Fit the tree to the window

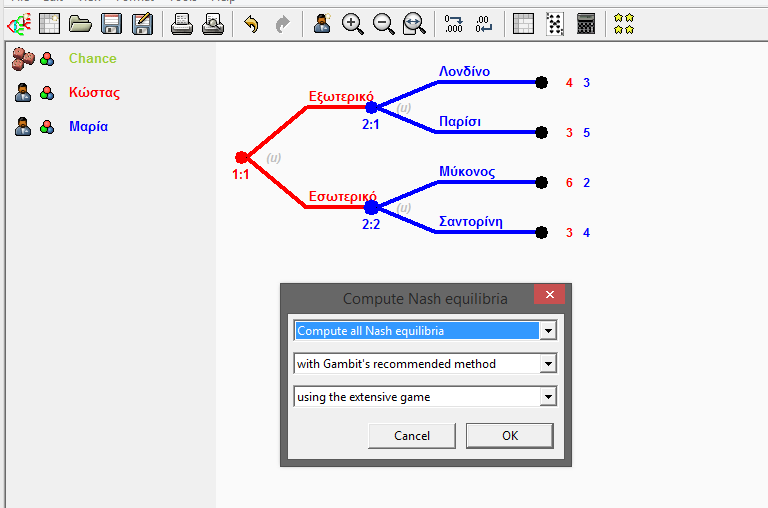point(414,24)
